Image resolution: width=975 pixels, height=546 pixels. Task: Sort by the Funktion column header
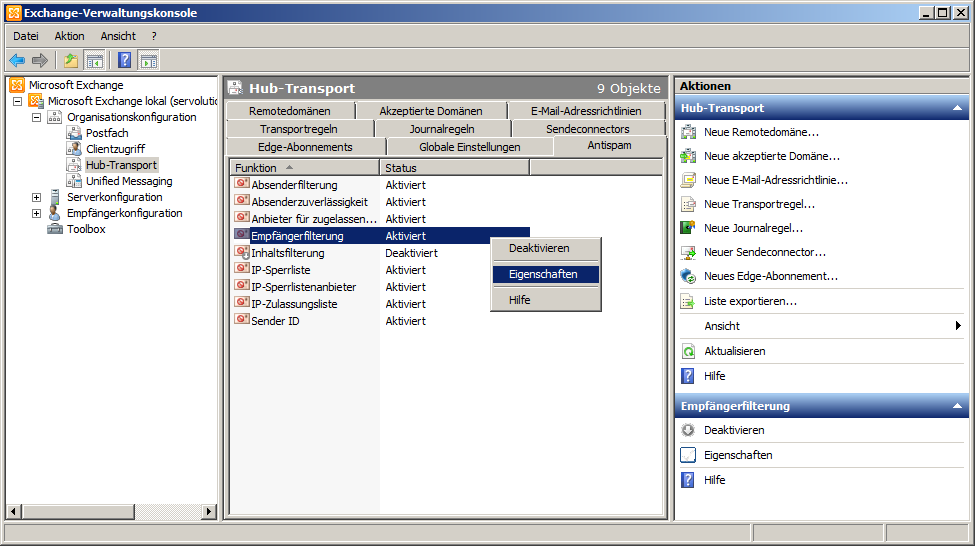tap(305, 168)
